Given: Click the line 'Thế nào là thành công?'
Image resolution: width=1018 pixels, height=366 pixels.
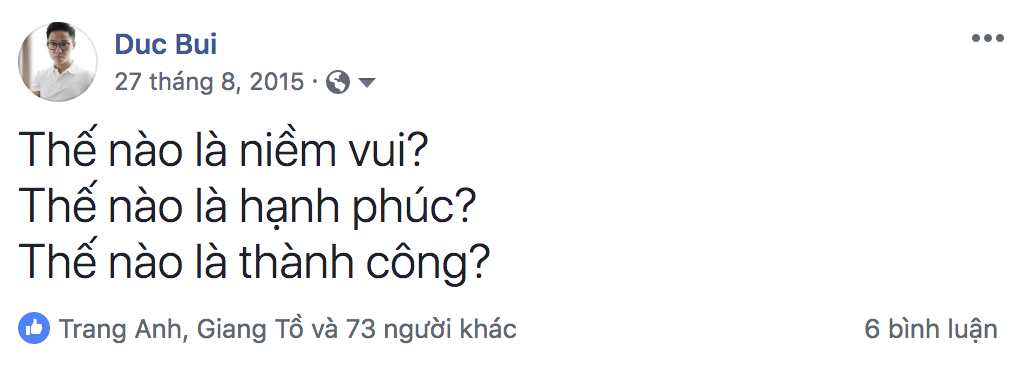Looking at the screenshot, I should (254, 262).
